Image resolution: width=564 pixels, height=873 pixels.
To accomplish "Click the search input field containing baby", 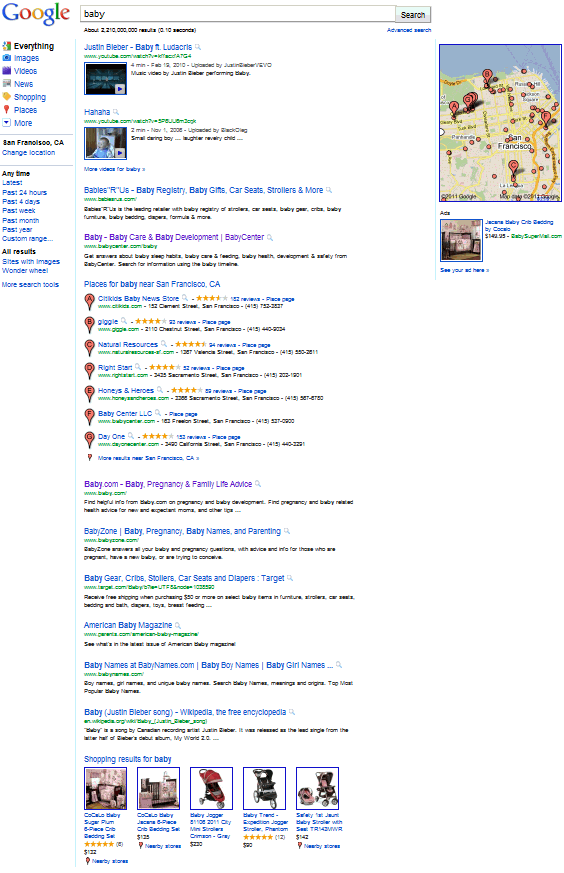I will pyautogui.click(x=238, y=14).
